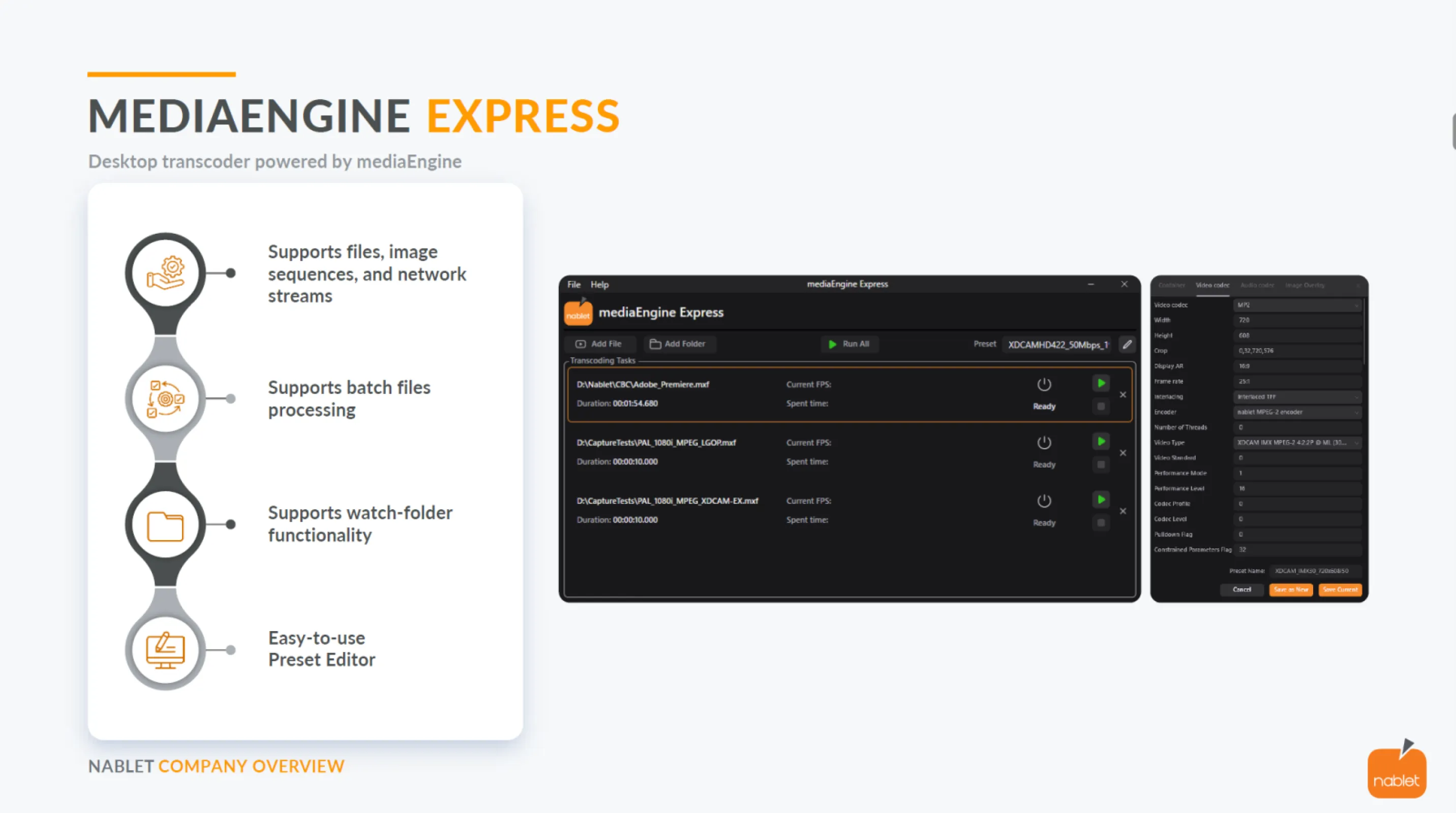Play the PAL_1080i_MPEG_XDCAM-EX.mxf task
This screenshot has width=1456, height=813.
click(x=1101, y=499)
